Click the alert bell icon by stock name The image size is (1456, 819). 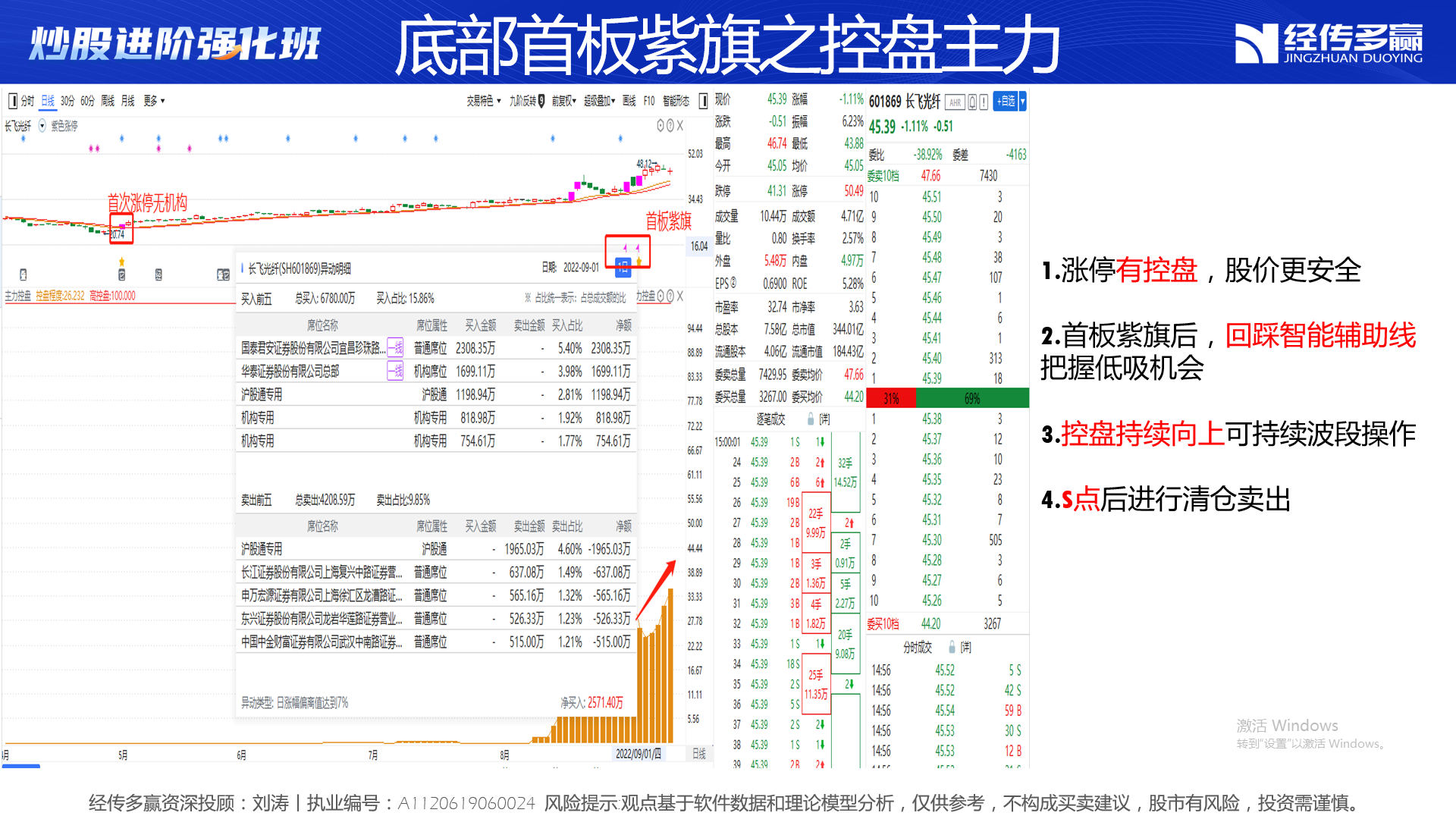(972, 102)
